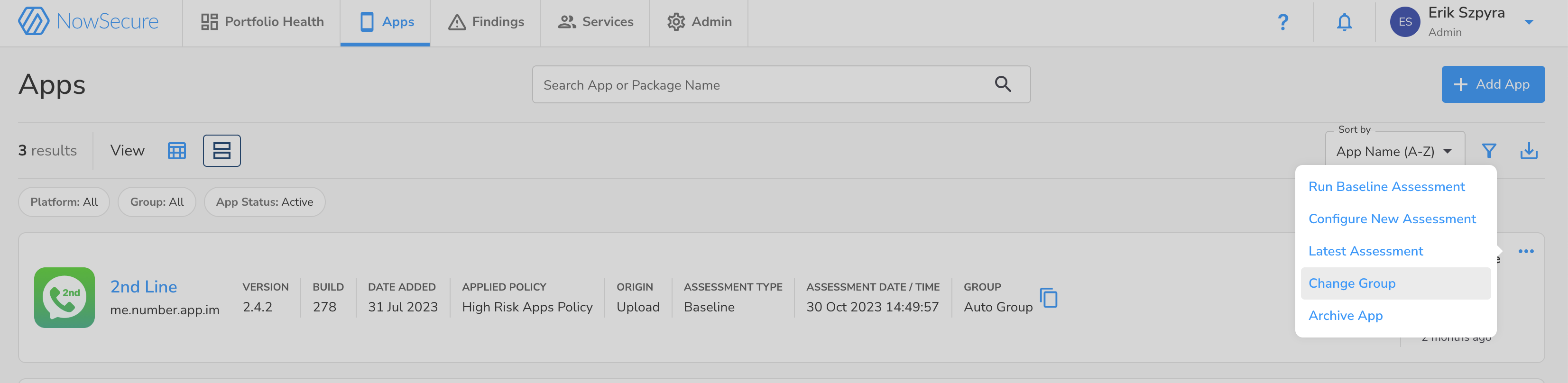Viewport: 1568px width, 383px height.
Task: Click the Platform: All filter chip
Action: 64,202
